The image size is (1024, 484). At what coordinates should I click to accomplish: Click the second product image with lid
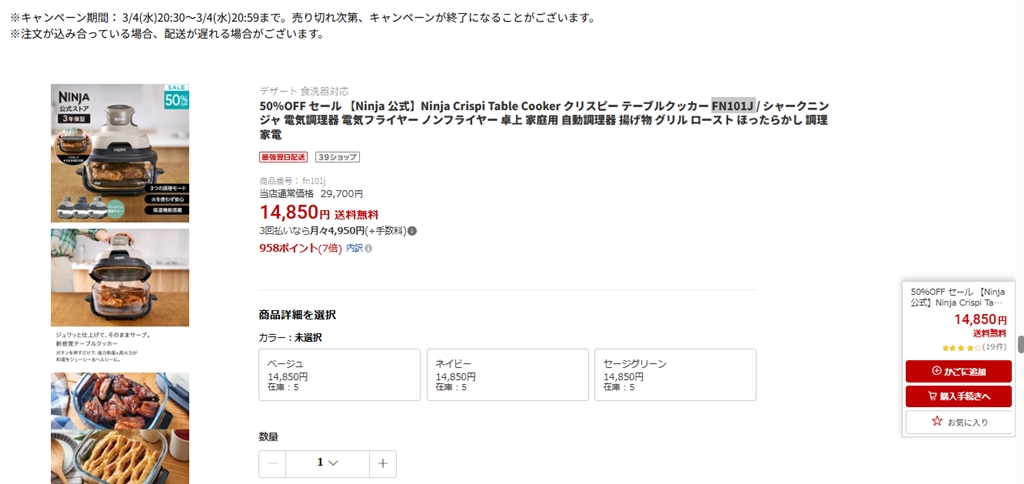click(x=120, y=277)
